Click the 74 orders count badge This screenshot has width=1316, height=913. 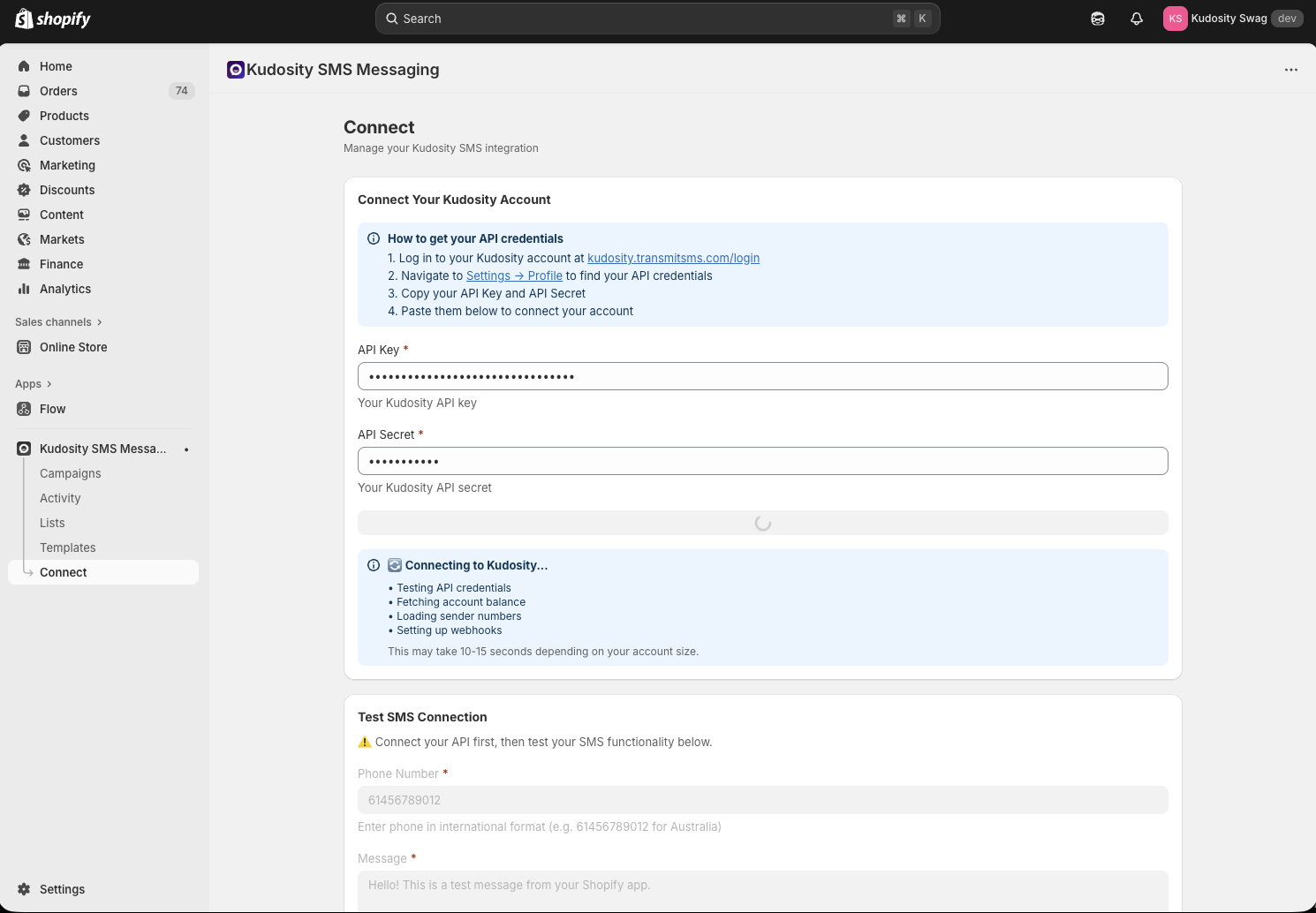click(182, 91)
